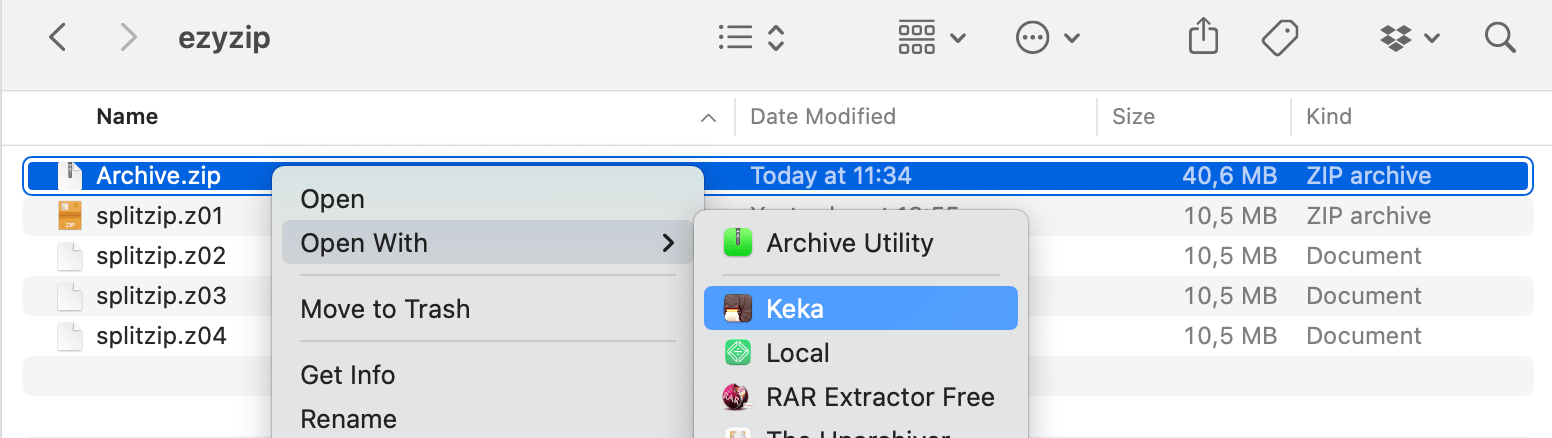Select the splitzip.z04 document icon
The image size is (1552, 438).
point(70,336)
